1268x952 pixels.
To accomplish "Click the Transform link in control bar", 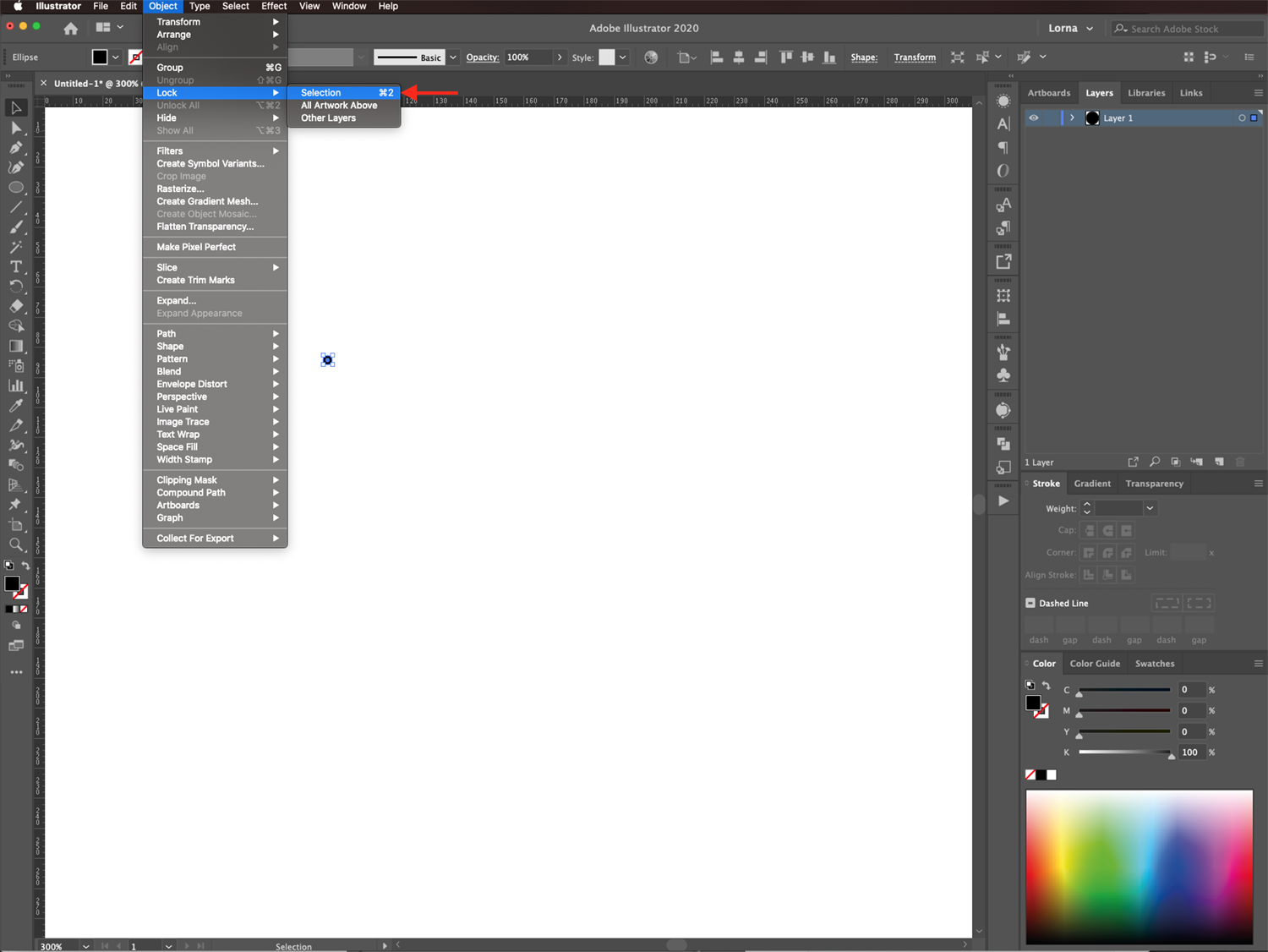I will [915, 57].
